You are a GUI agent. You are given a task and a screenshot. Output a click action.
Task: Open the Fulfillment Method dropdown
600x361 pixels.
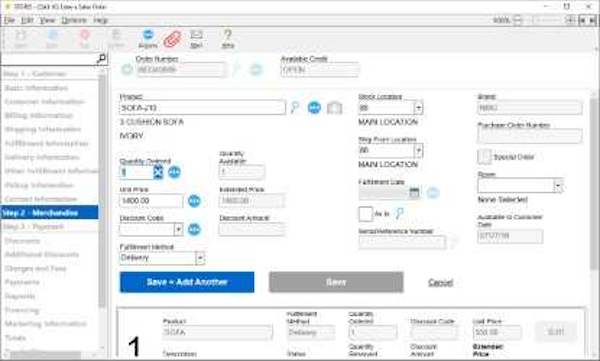coord(200,258)
